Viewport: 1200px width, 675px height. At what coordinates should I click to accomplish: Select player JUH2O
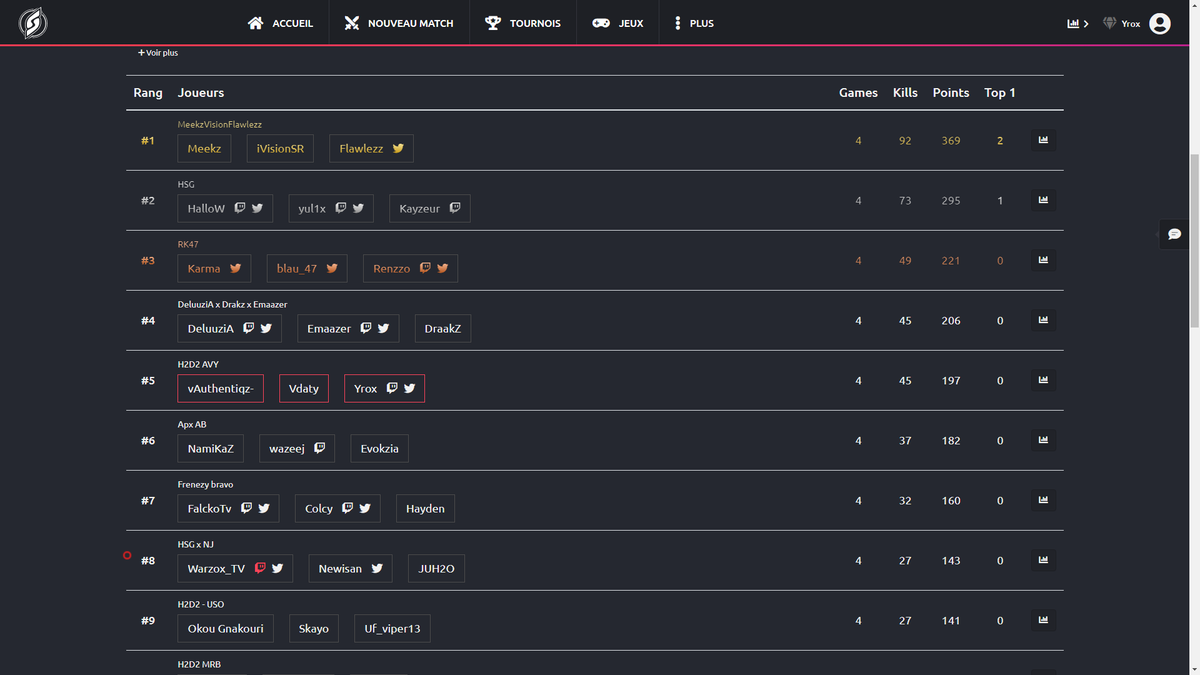pyautogui.click(x=436, y=568)
